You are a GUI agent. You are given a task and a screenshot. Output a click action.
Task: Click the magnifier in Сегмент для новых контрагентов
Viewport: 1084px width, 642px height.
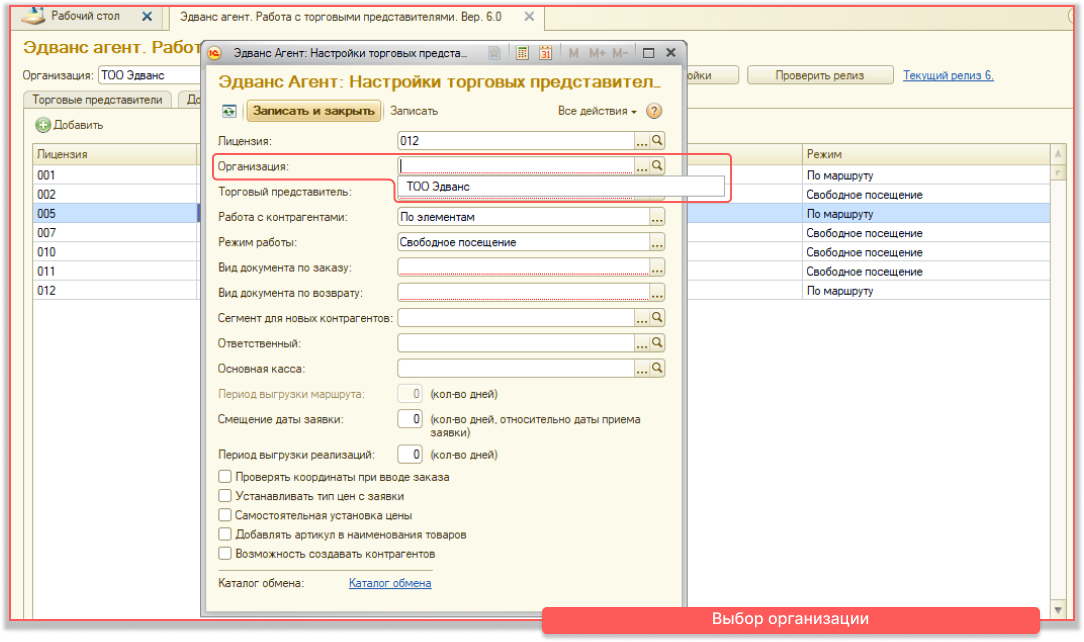[x=657, y=317]
